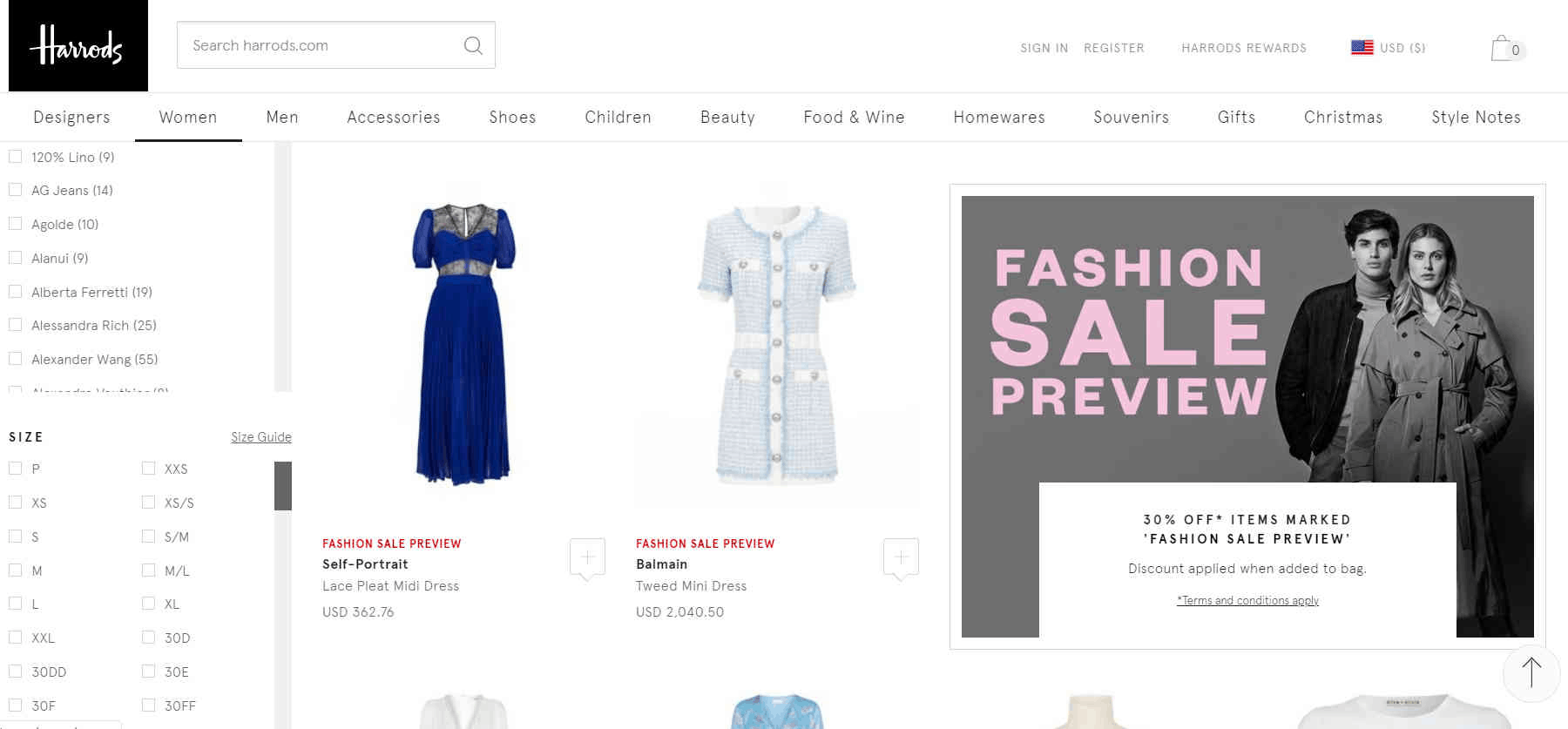The width and height of the screenshot is (1568, 729).
Task: Select size M checkbox
Action: coord(15,570)
